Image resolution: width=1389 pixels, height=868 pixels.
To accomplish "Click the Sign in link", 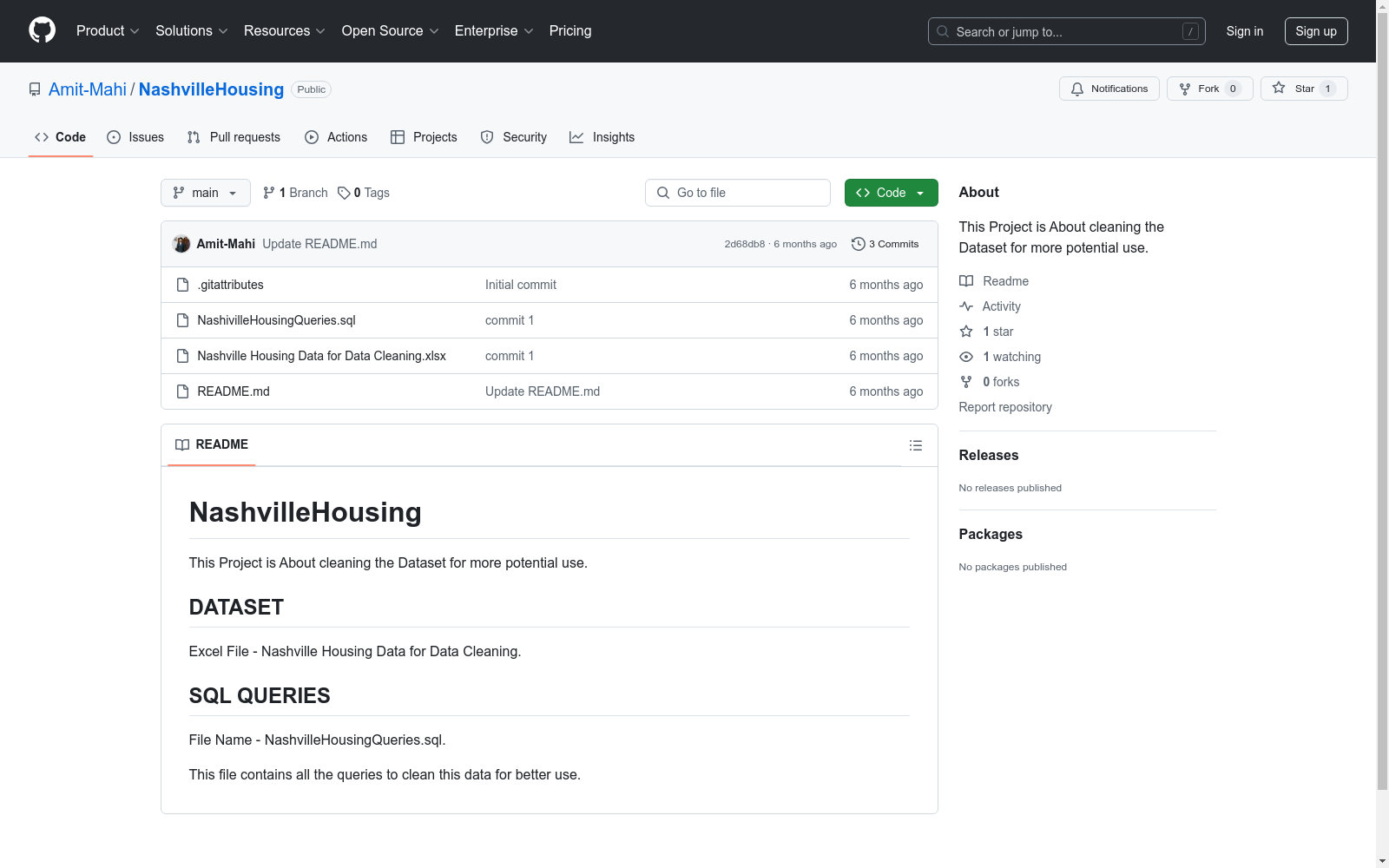I will tap(1244, 31).
